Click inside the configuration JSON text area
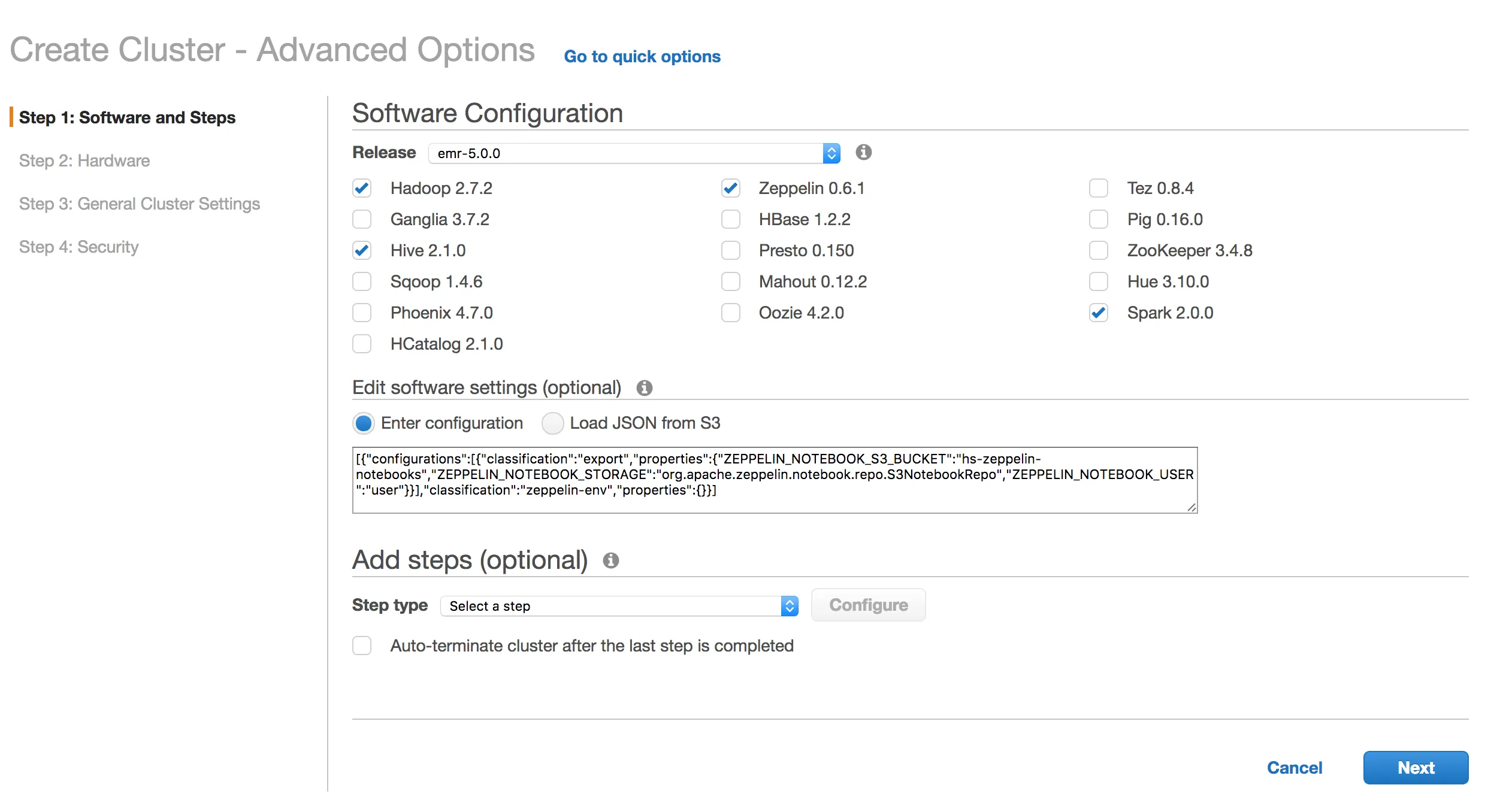 click(774, 480)
